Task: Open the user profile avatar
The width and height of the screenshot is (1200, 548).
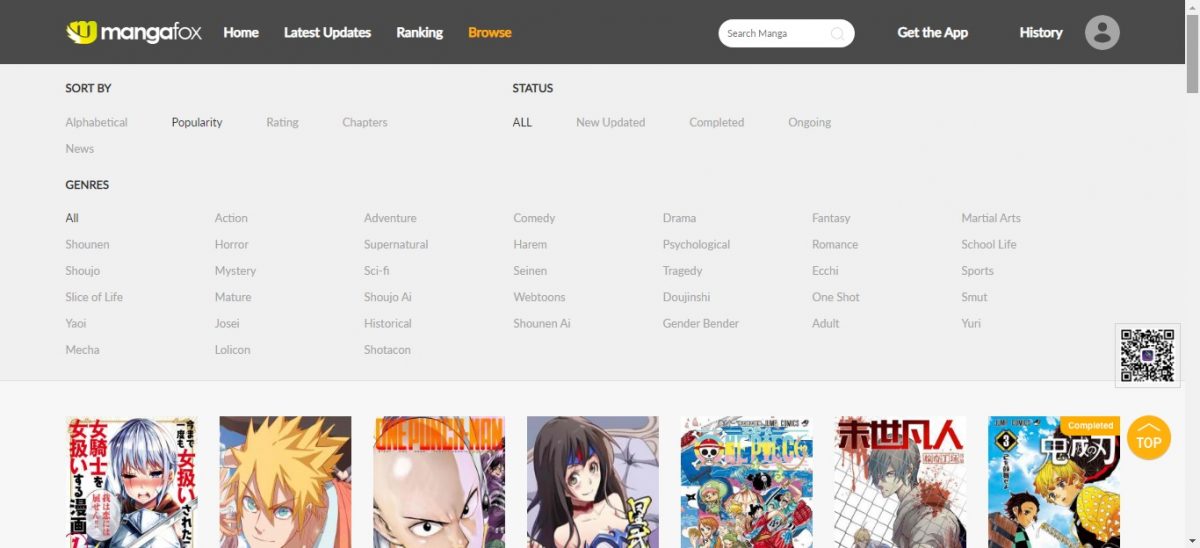Action: (x=1102, y=33)
